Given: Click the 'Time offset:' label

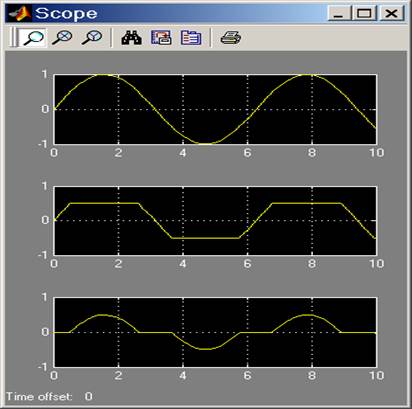Looking at the screenshot, I should (x=39, y=396).
